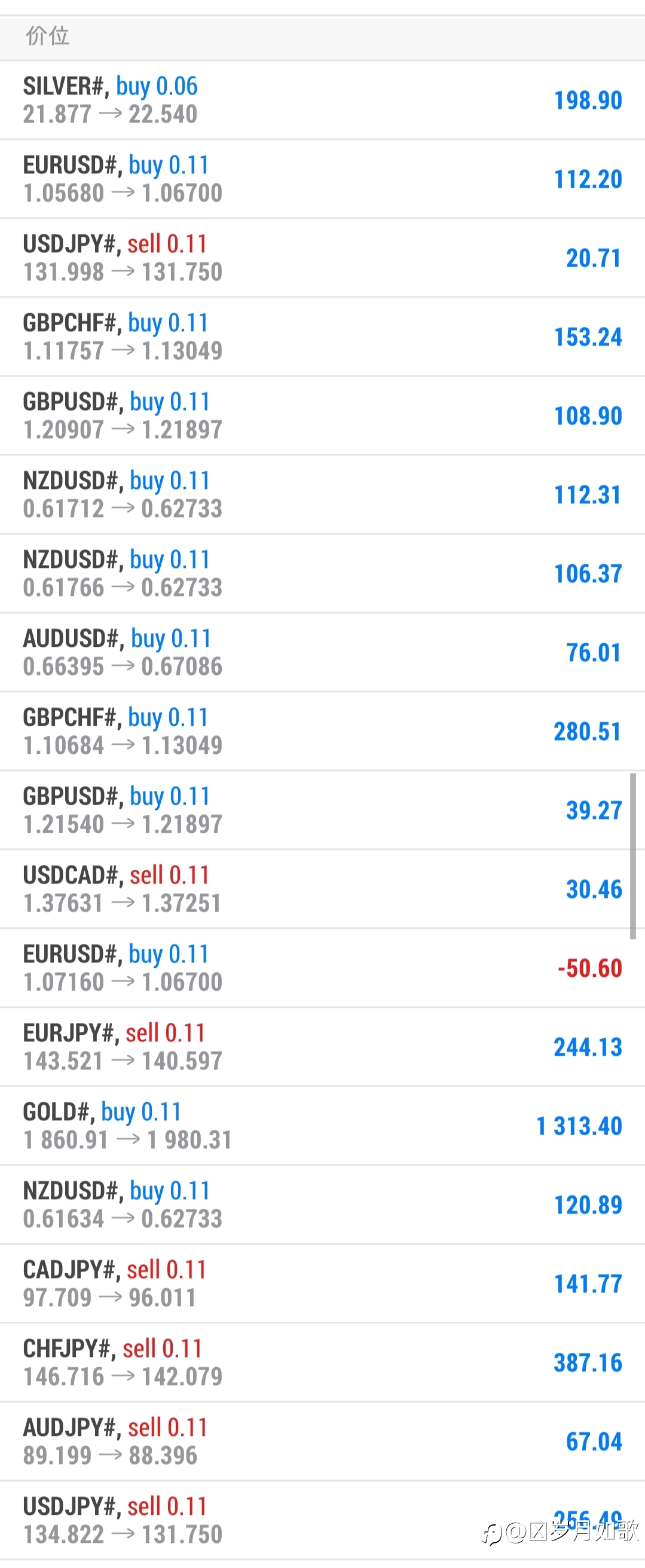
Task: Select the EURUSD# buy trade with profit 112.20
Action: click(323, 179)
